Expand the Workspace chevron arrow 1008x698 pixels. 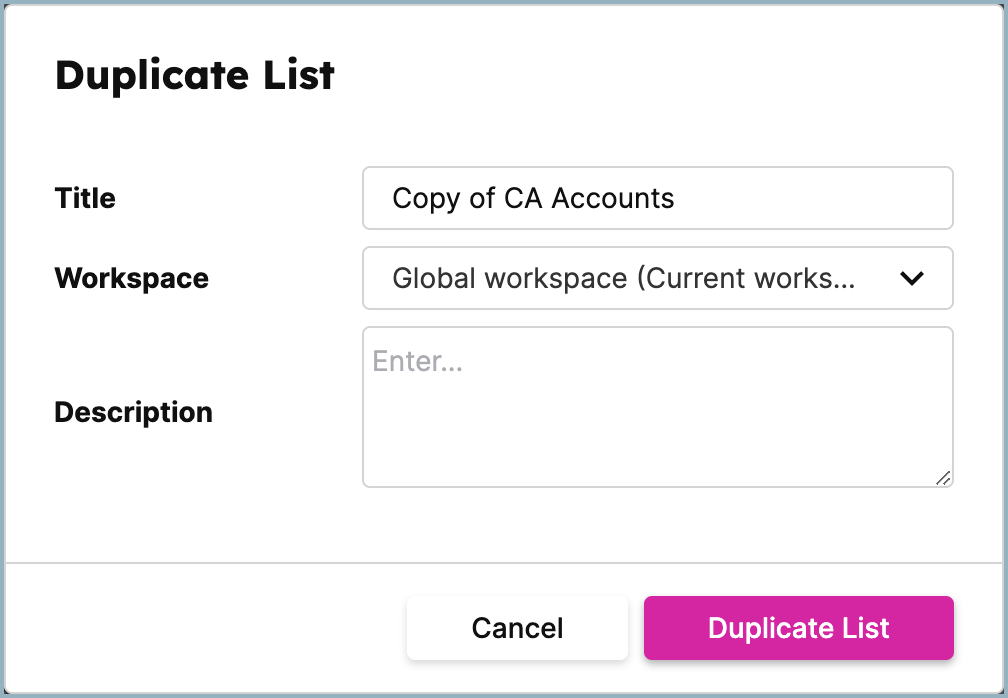[x=912, y=278]
